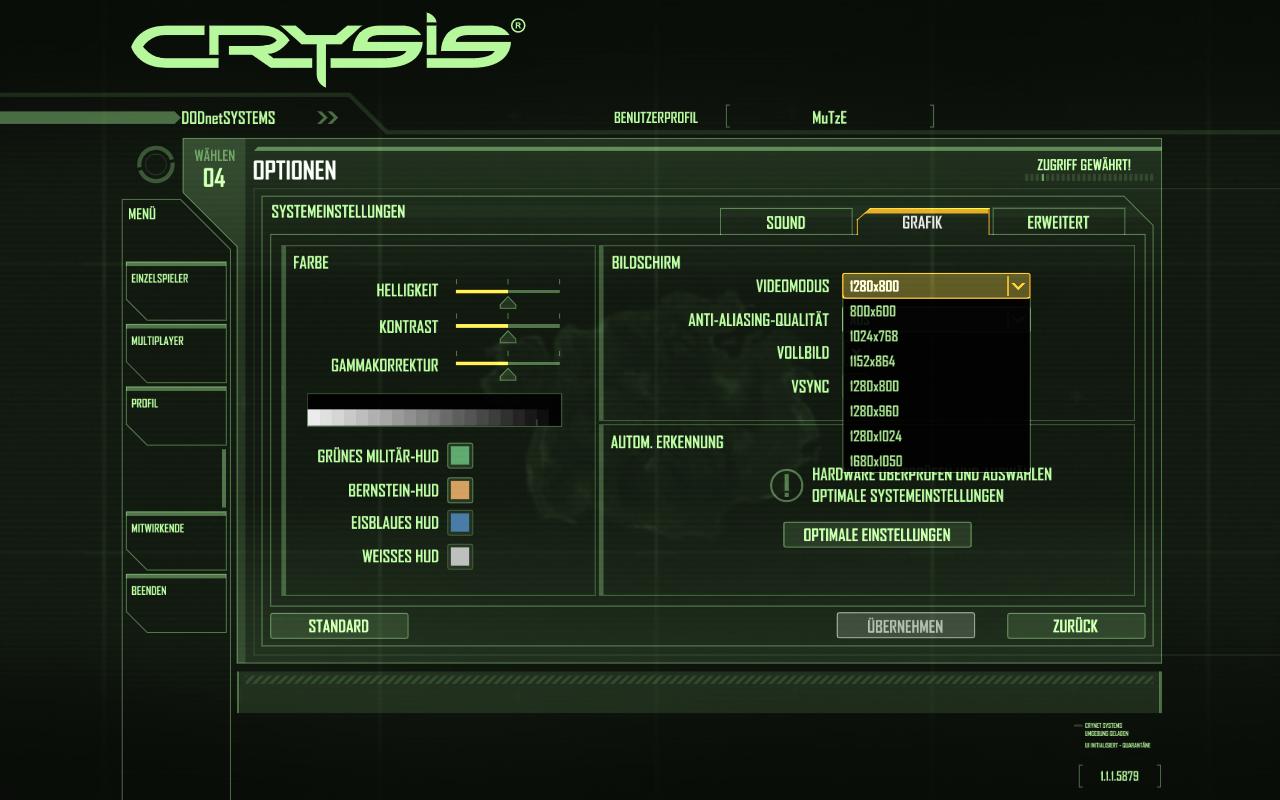
Task: Click the Systemeinstellungen heading
Action: [338, 212]
